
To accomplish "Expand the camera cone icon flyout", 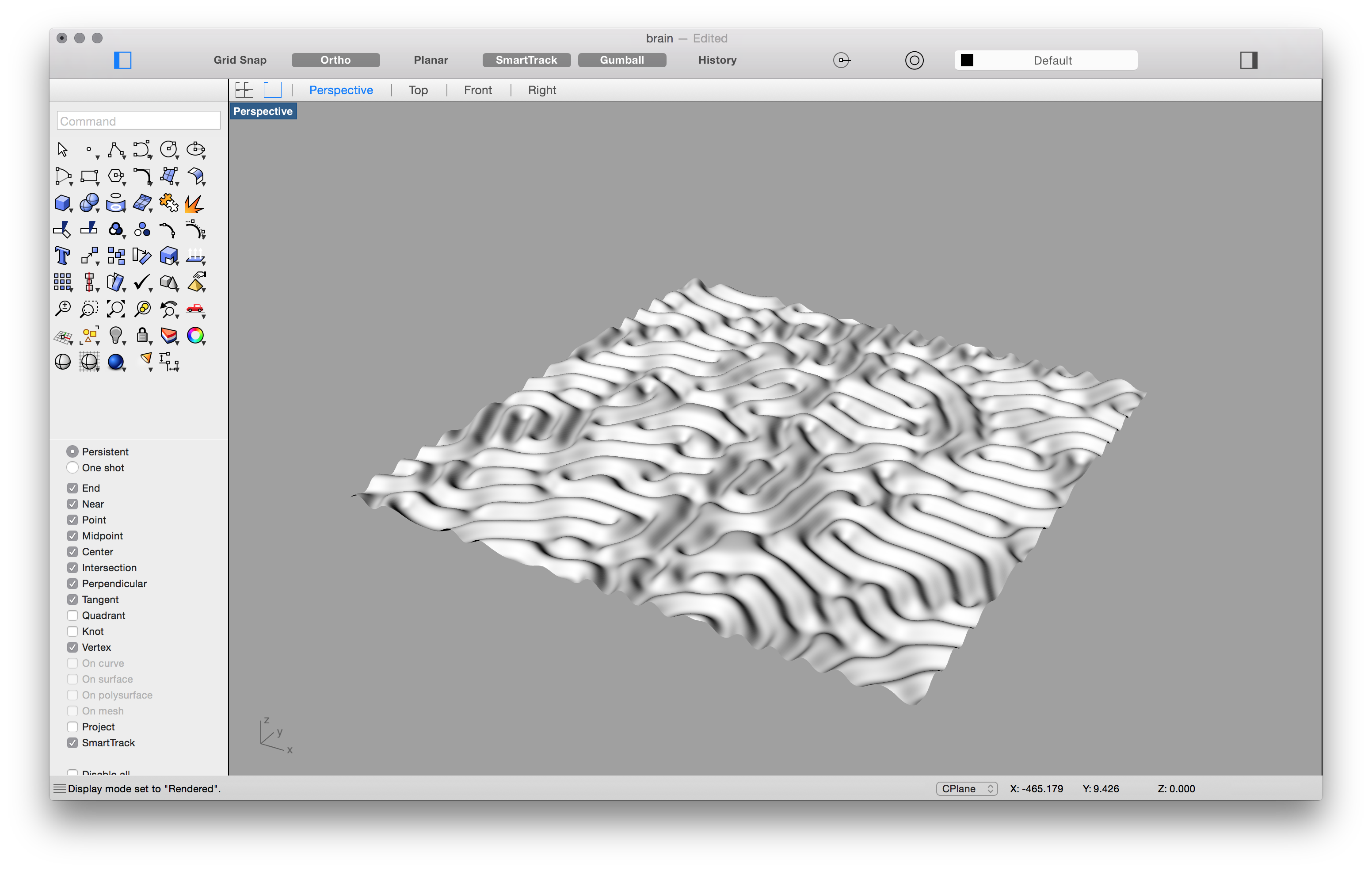I will (150, 370).
